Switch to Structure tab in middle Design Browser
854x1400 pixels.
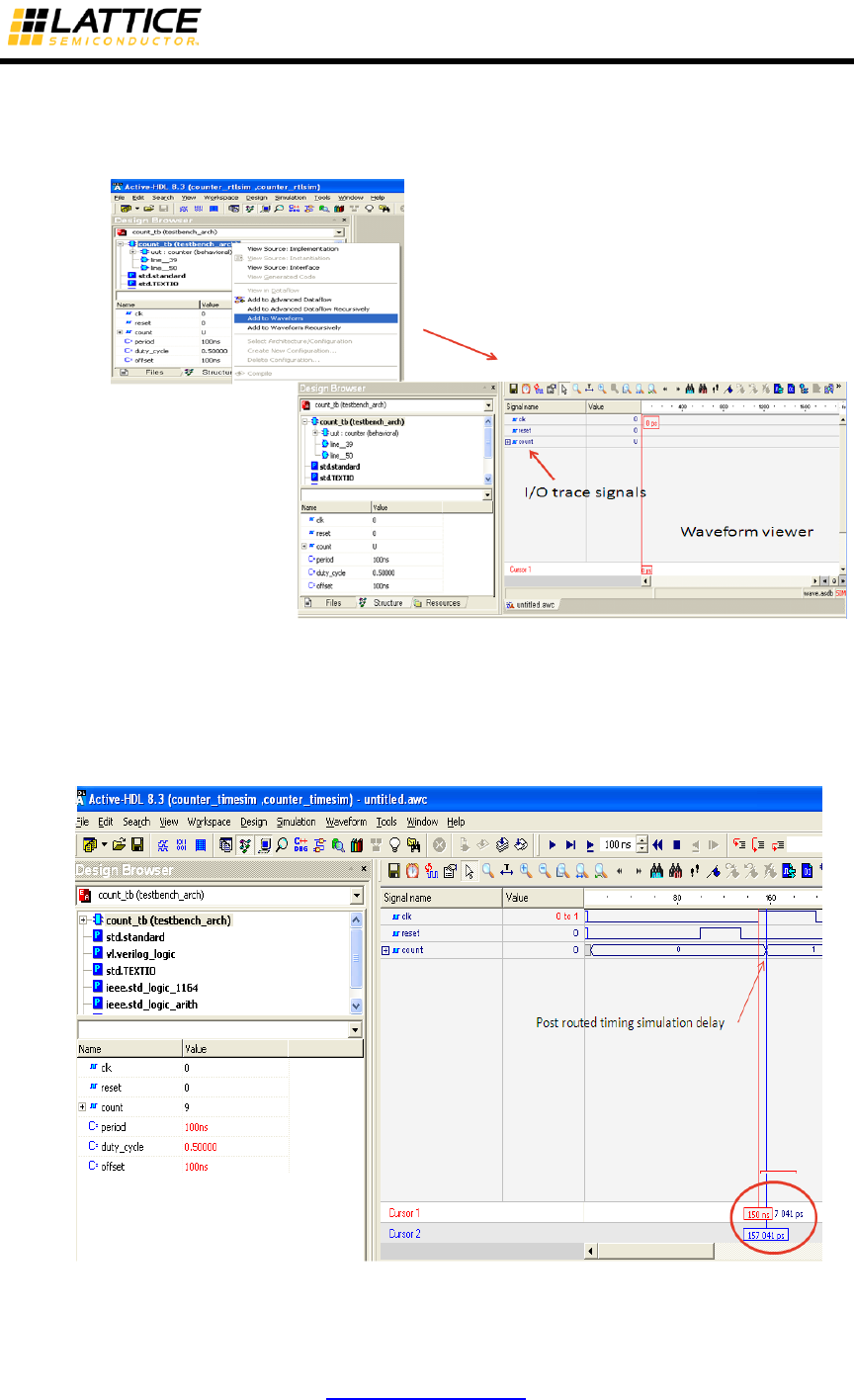pyautogui.click(x=382, y=602)
